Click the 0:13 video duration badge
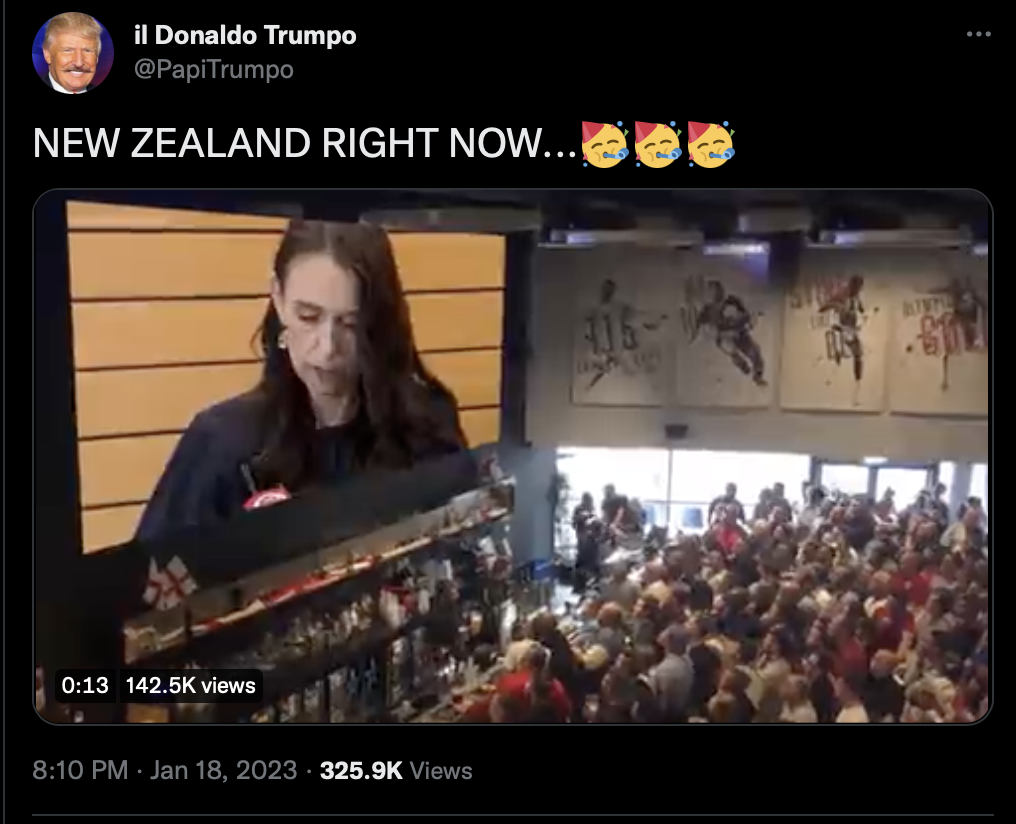 tap(85, 685)
